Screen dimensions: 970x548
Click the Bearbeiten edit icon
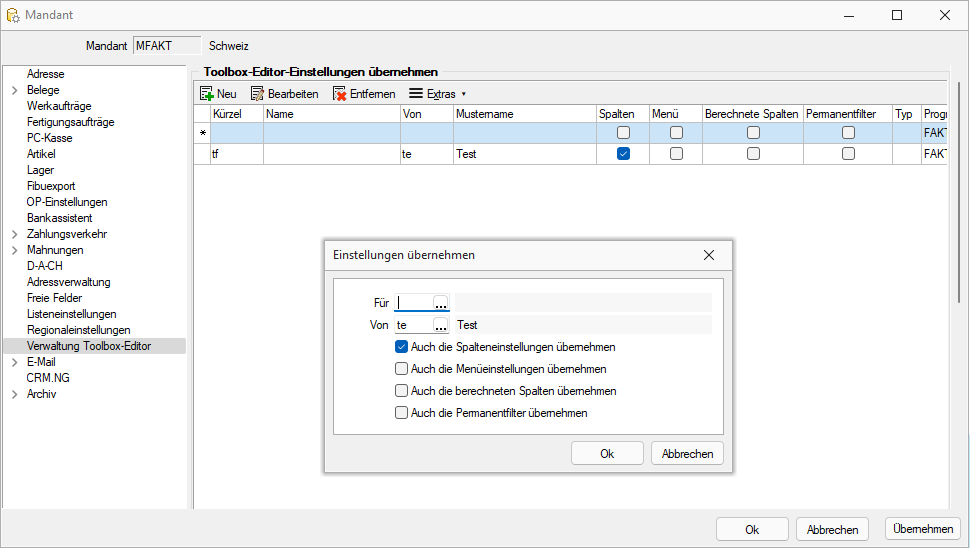pyautogui.click(x=257, y=94)
